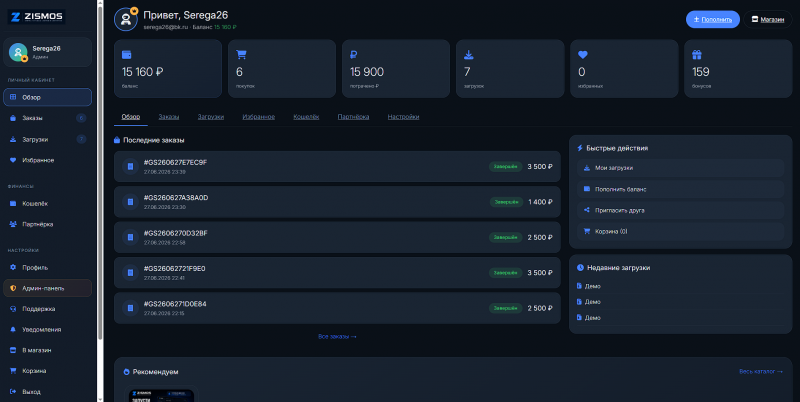Switch to the Кошелёк tab
This screenshot has height=402, width=800.
click(x=306, y=117)
